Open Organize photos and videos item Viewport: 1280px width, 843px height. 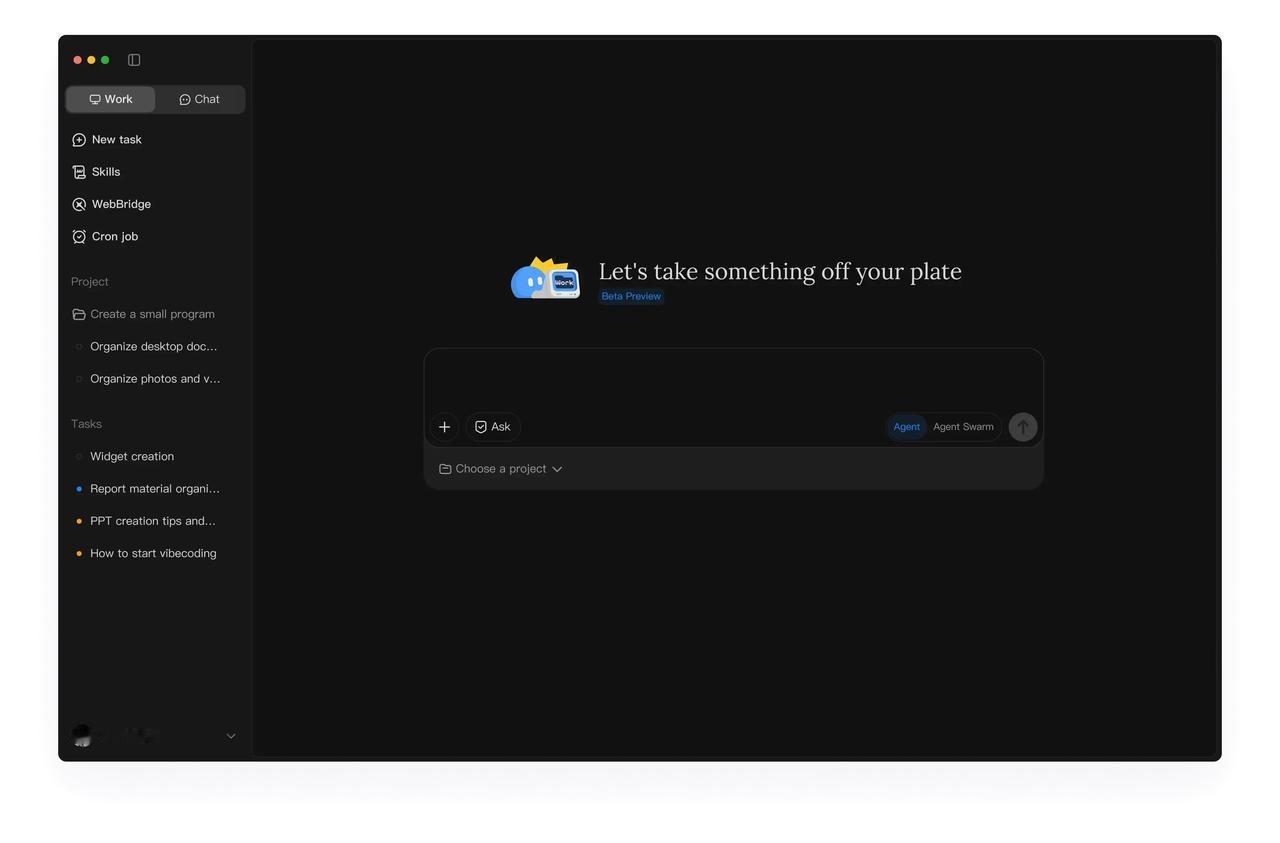[148, 379]
